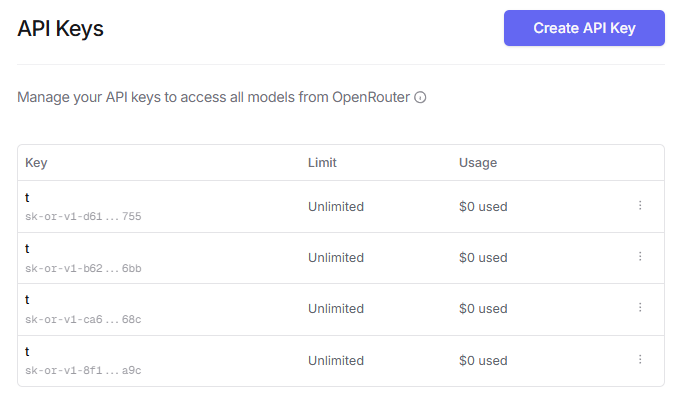Open options menu for key sk-or-v1-d61...755
Image resolution: width=678 pixels, height=415 pixels.
[640, 205]
